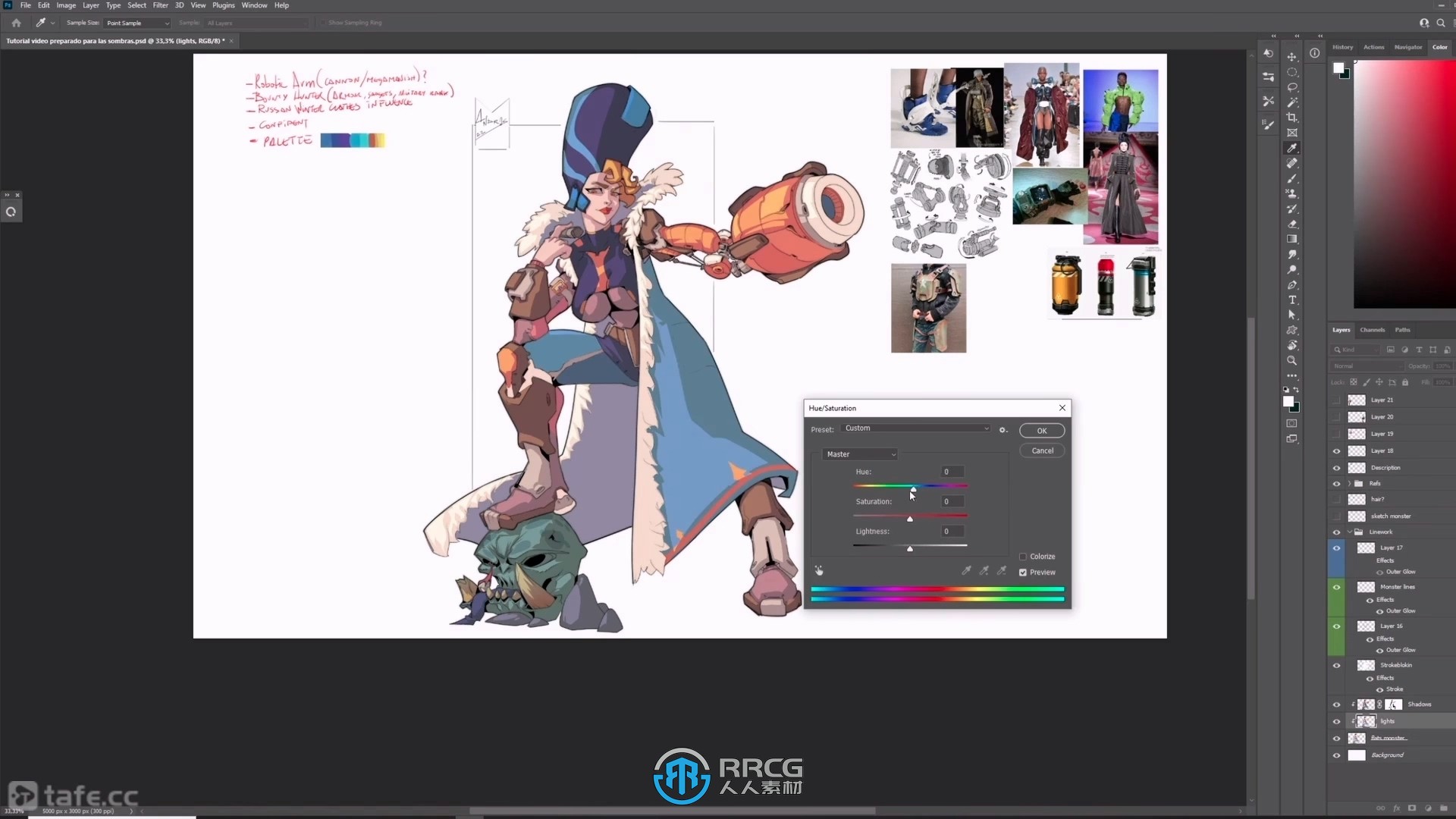
Task: Hide the Background layer
Action: click(x=1337, y=755)
